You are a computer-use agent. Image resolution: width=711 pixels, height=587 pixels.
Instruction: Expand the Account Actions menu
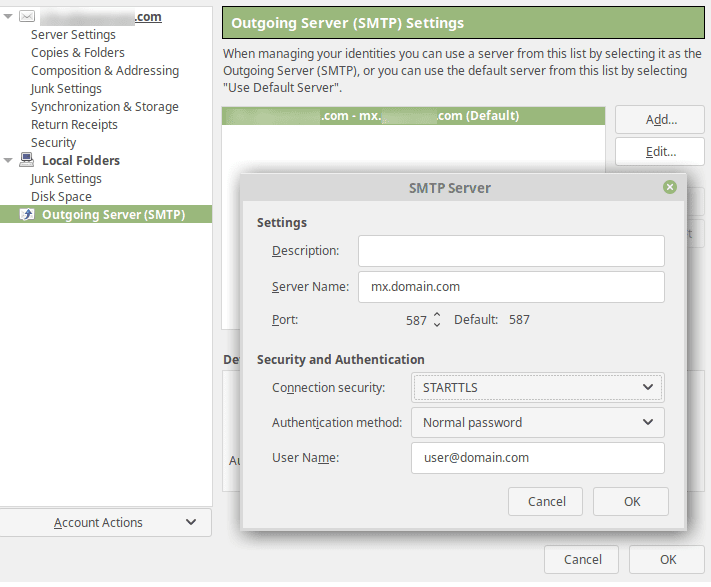[106, 522]
